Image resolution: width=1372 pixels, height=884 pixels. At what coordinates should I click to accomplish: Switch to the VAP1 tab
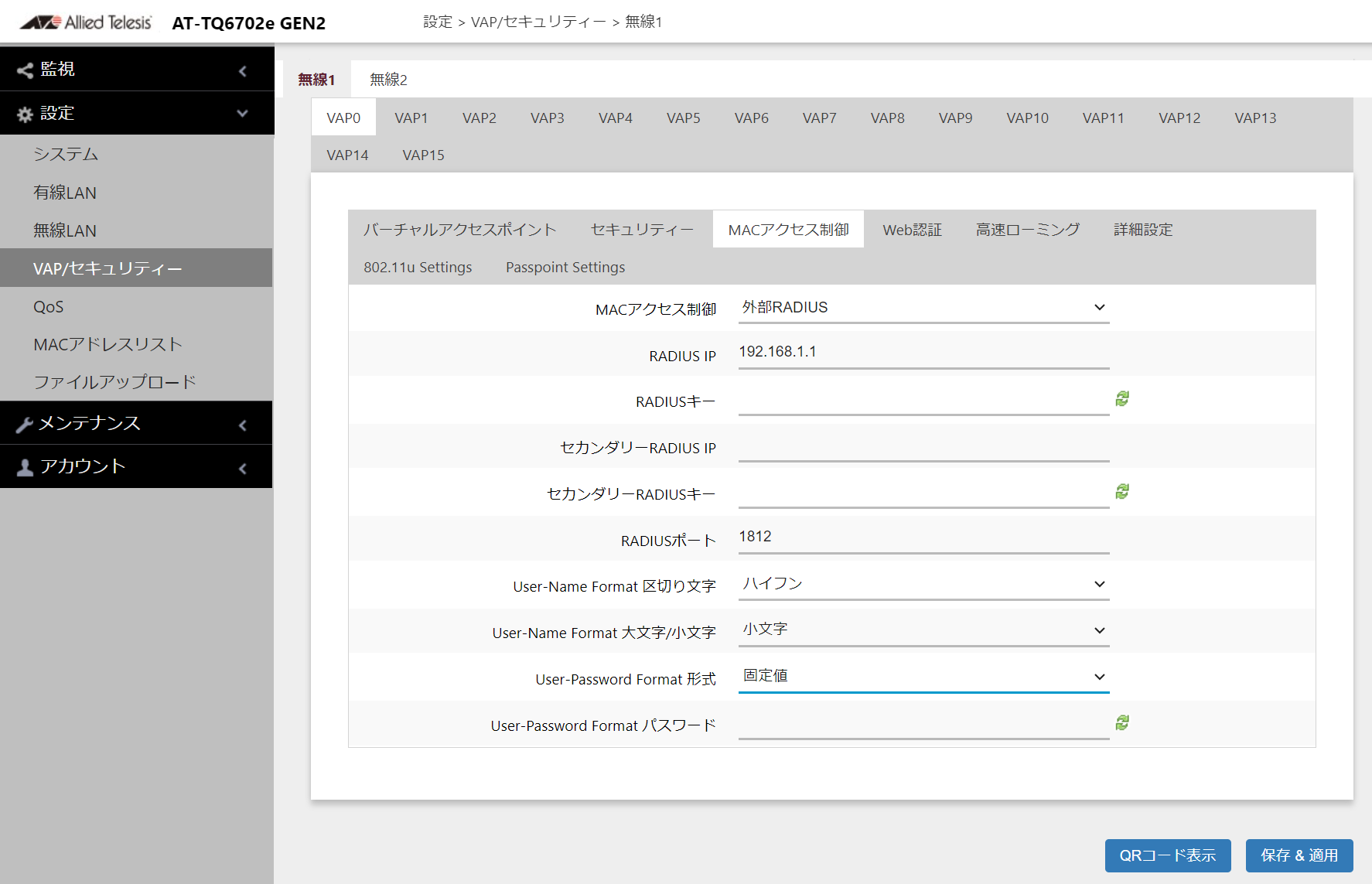(x=411, y=118)
